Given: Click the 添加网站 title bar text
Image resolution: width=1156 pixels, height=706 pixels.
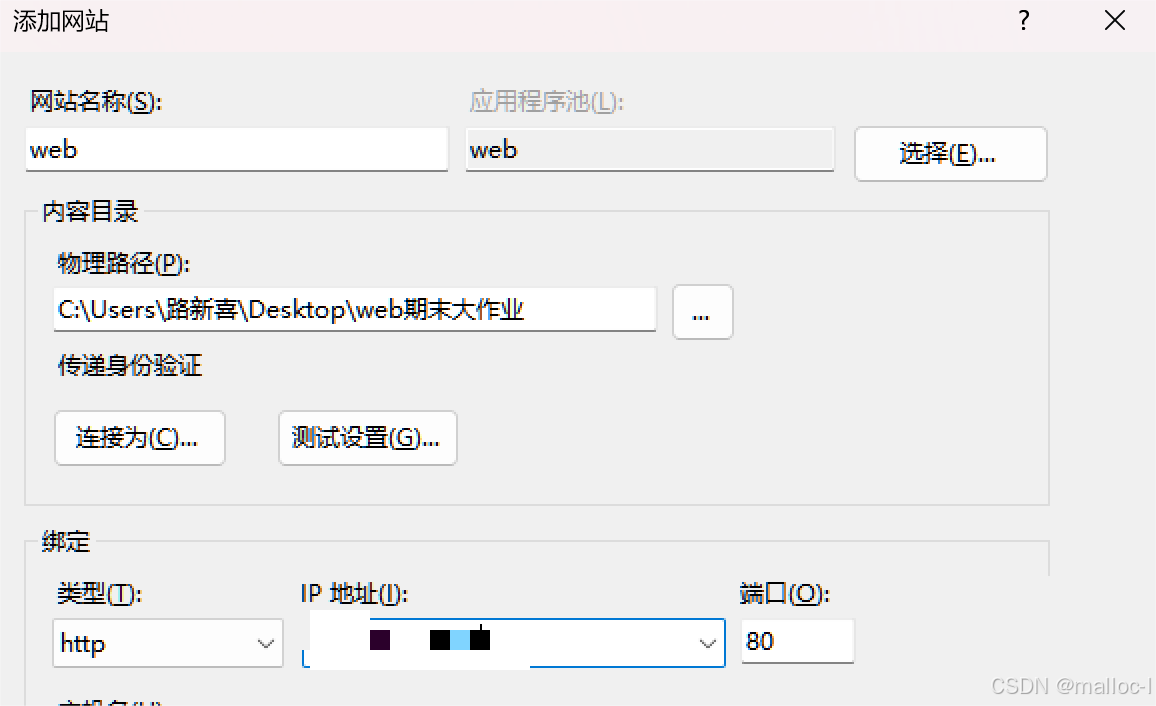Looking at the screenshot, I should [x=60, y=21].
